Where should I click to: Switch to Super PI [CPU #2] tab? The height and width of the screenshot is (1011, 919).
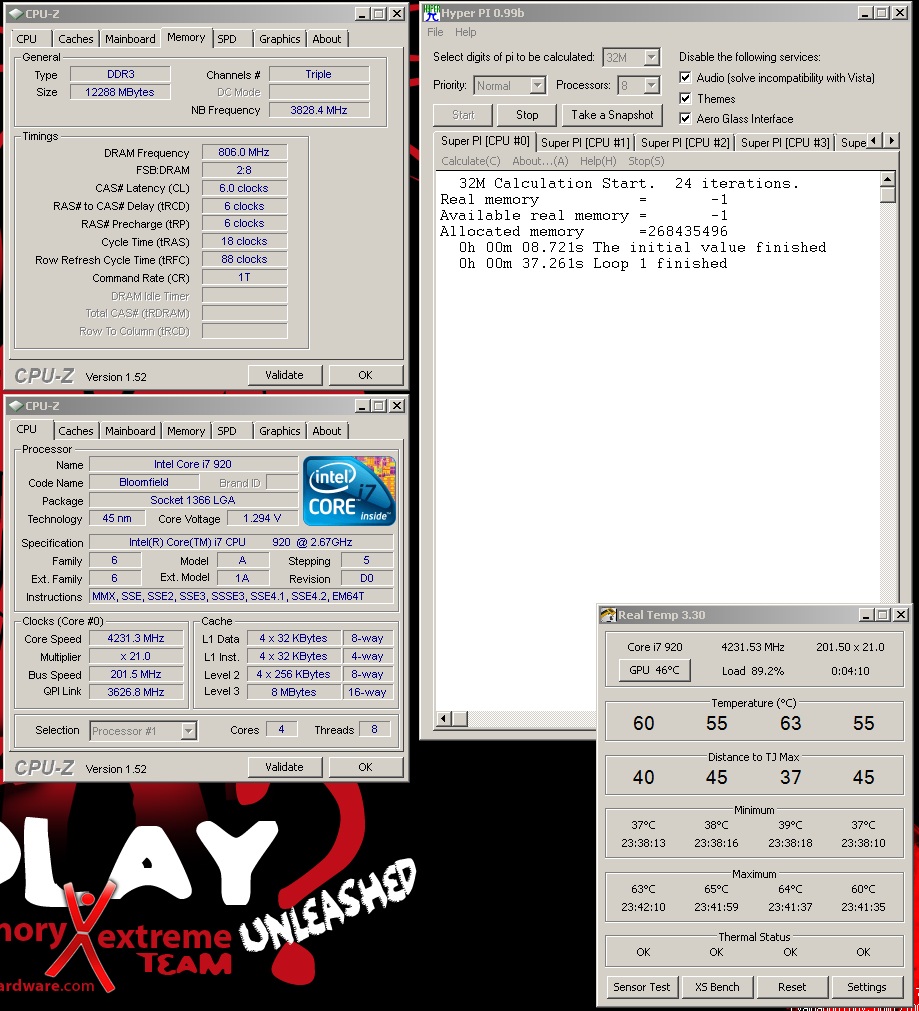point(685,142)
